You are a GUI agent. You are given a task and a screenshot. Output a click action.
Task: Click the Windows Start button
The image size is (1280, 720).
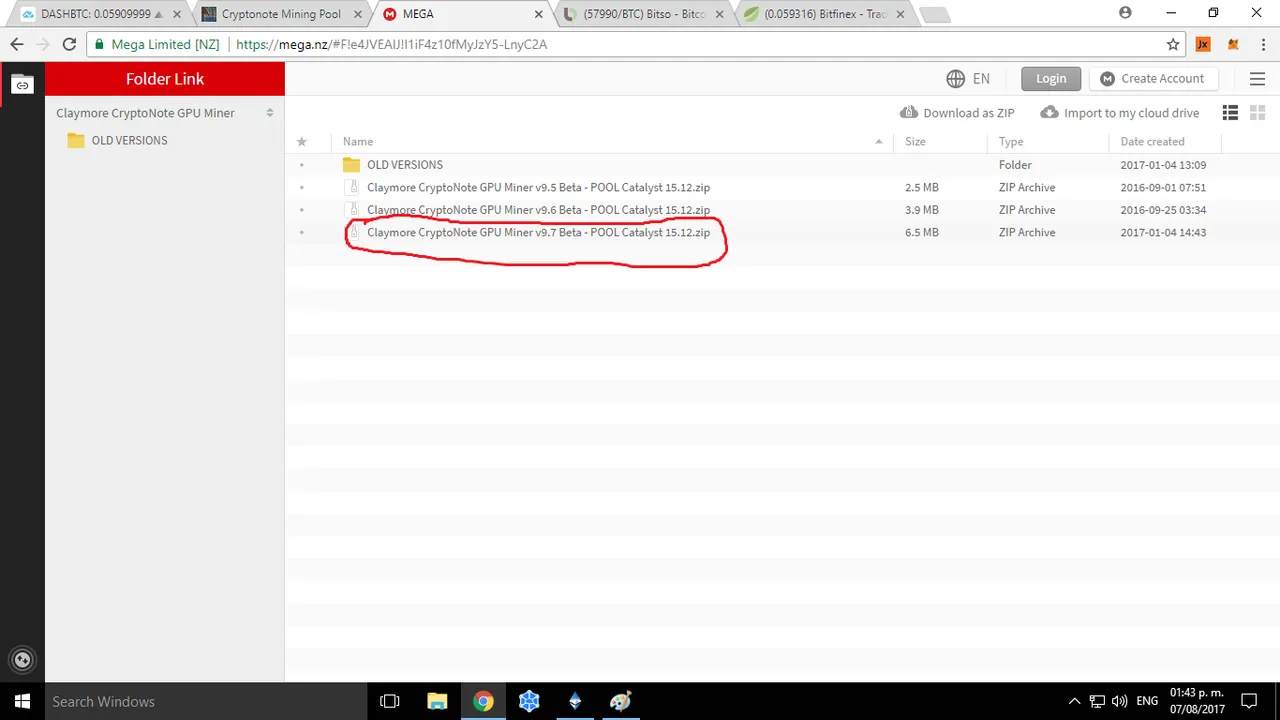click(x=22, y=701)
